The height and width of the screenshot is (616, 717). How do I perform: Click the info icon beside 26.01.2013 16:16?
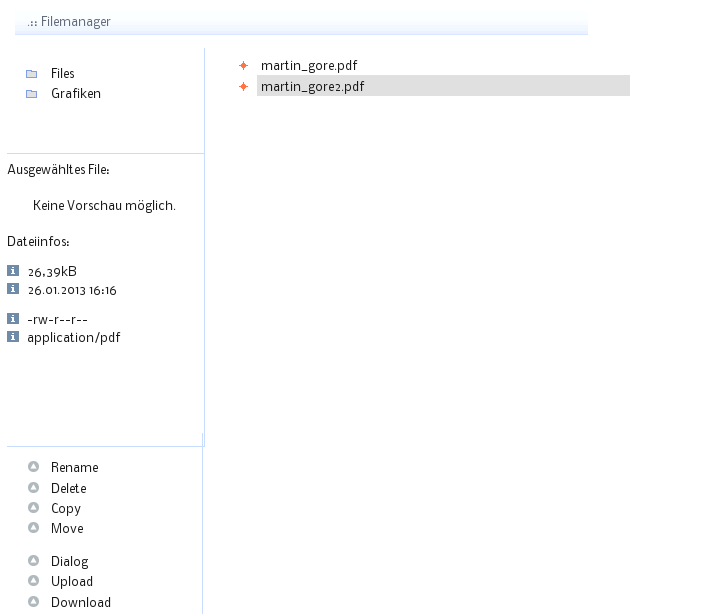point(13,289)
